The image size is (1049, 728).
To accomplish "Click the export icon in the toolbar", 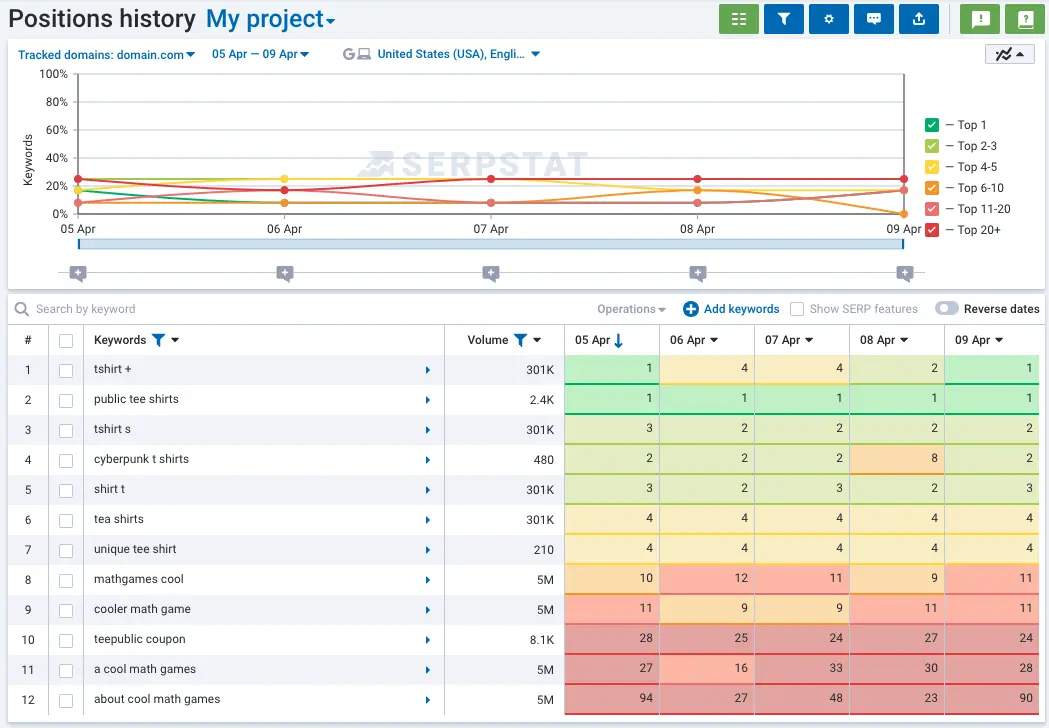I will pyautogui.click(x=918, y=18).
